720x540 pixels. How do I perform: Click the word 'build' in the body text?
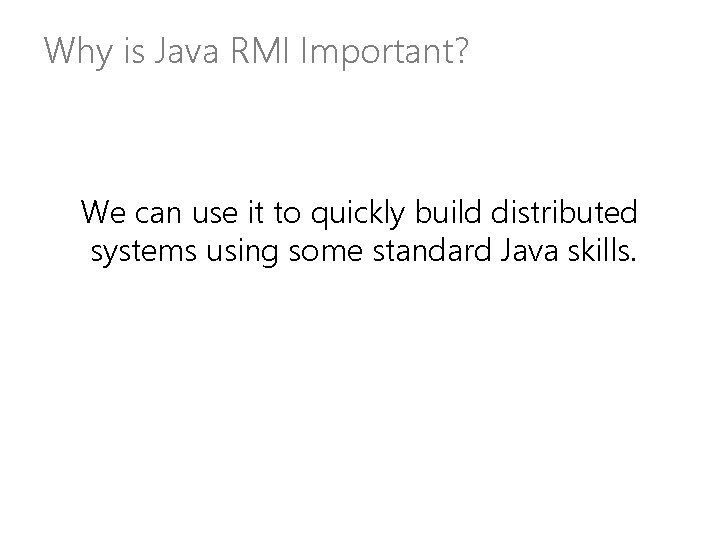coord(448,212)
